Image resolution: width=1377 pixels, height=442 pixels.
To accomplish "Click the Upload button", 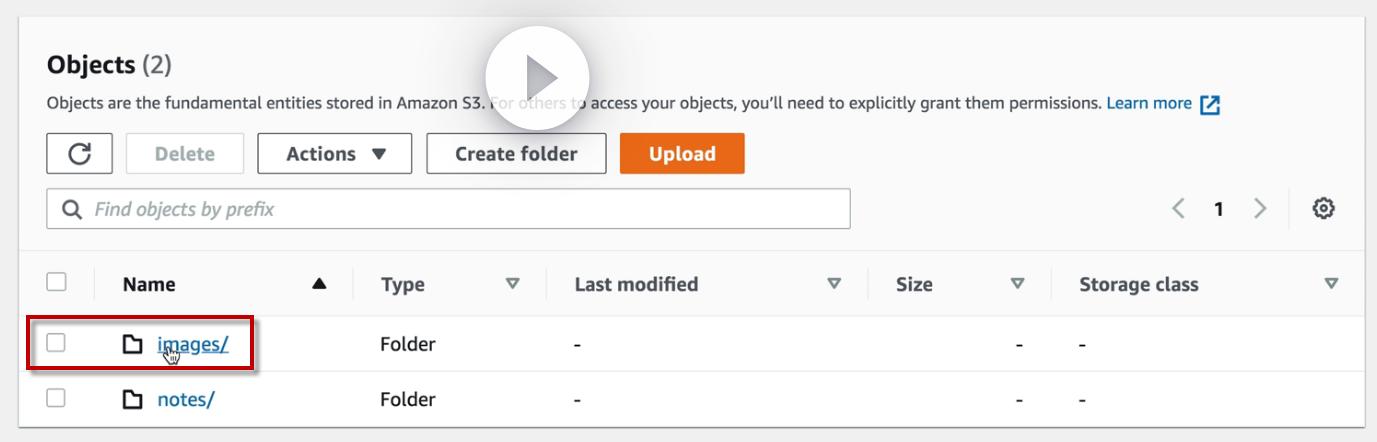I will [682, 154].
